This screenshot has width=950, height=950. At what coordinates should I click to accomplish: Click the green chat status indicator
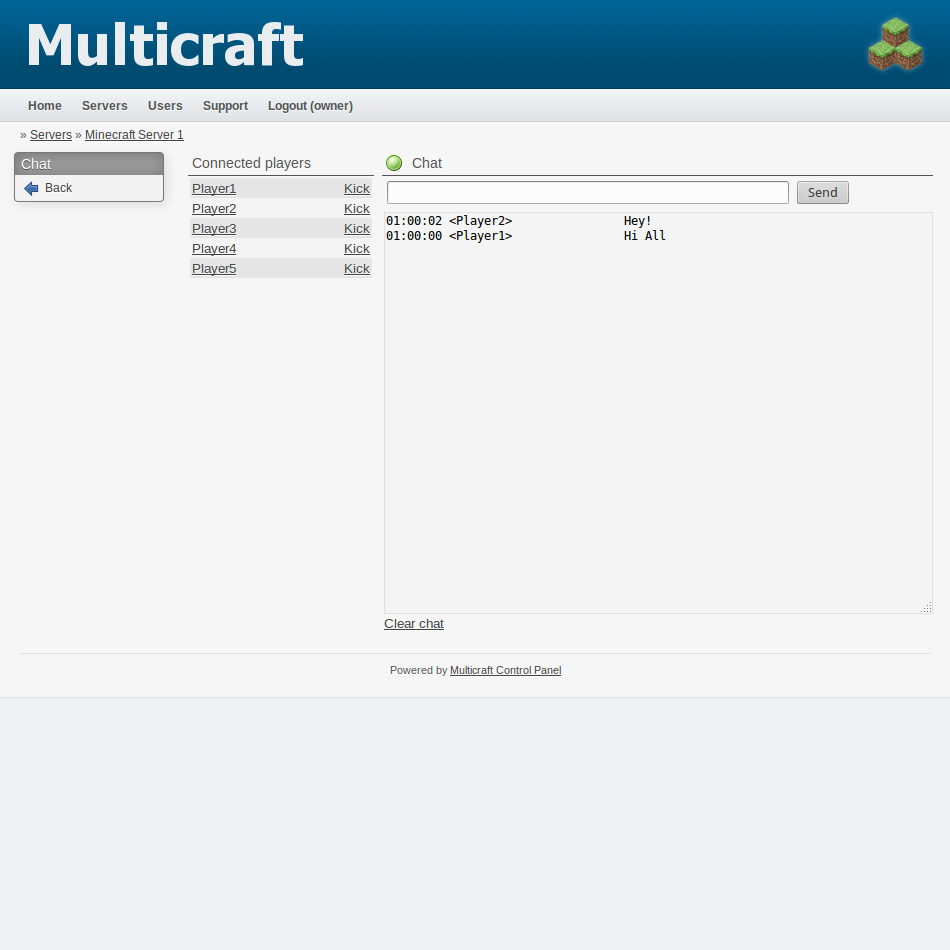pos(394,163)
